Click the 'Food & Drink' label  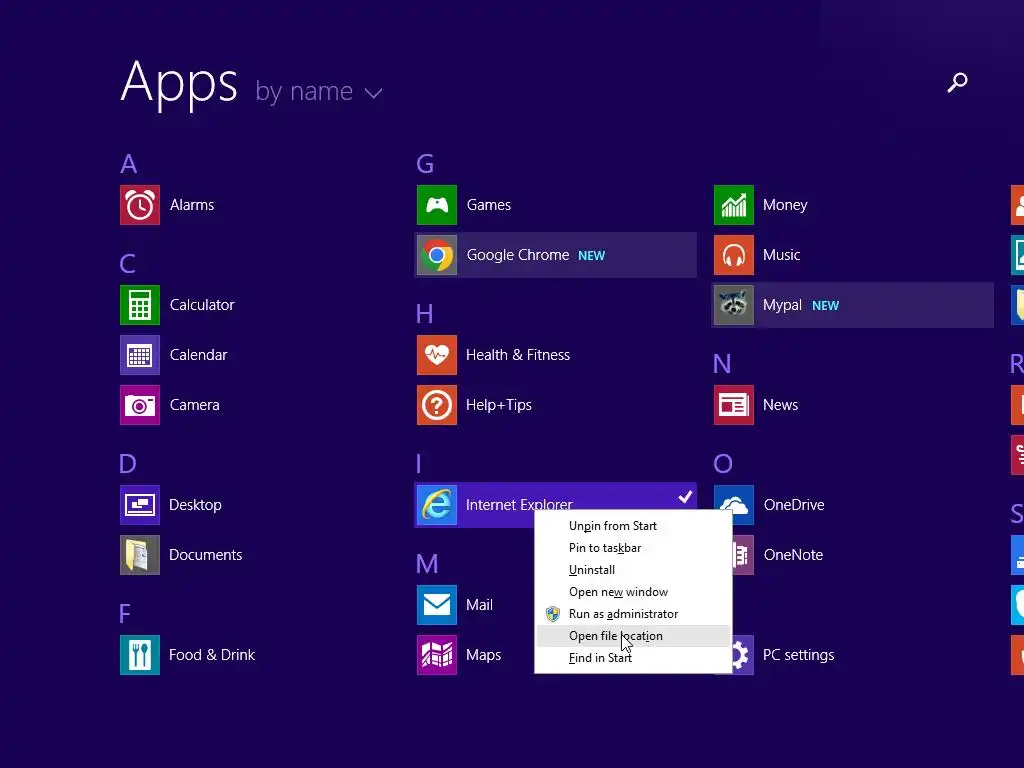[x=212, y=655]
